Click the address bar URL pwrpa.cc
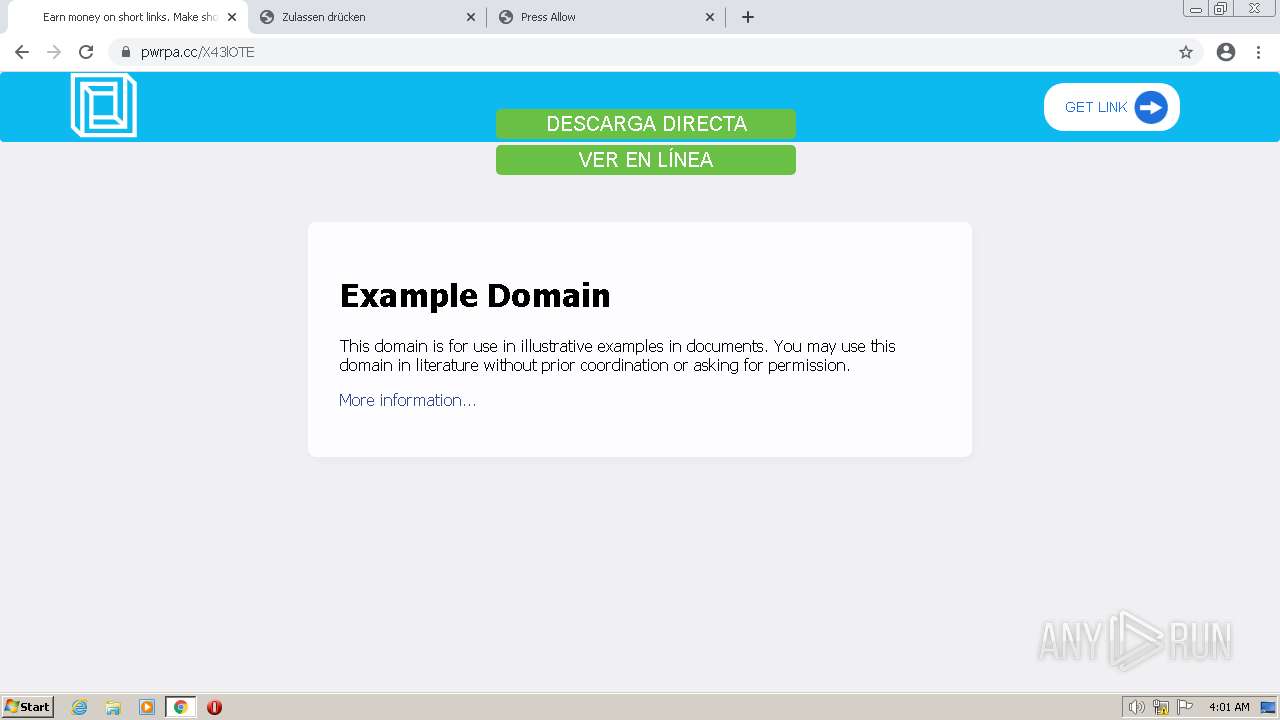1280x720 pixels. tap(198, 52)
